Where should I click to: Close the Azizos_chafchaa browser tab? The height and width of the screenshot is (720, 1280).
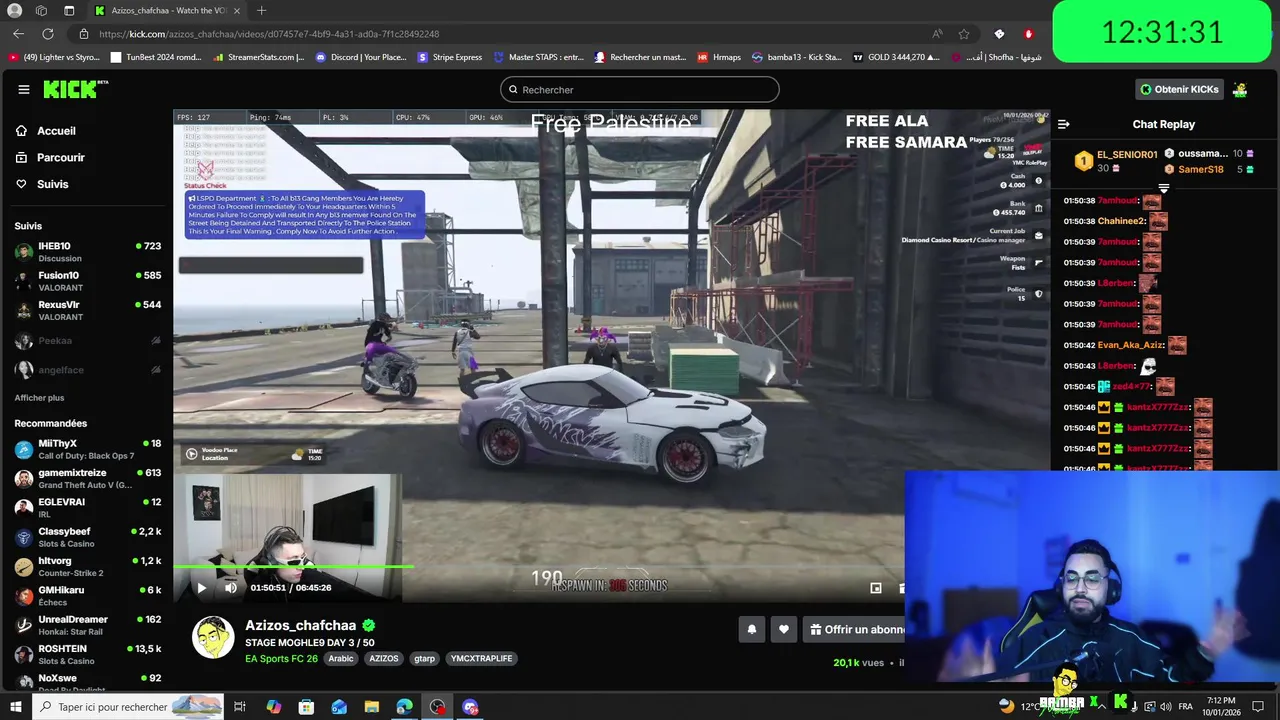[x=237, y=10]
